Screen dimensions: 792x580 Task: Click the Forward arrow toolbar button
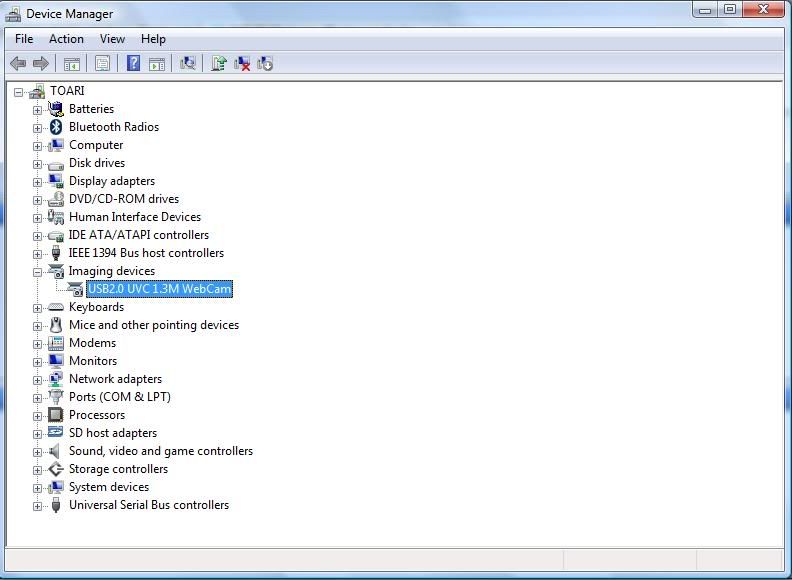[x=40, y=64]
